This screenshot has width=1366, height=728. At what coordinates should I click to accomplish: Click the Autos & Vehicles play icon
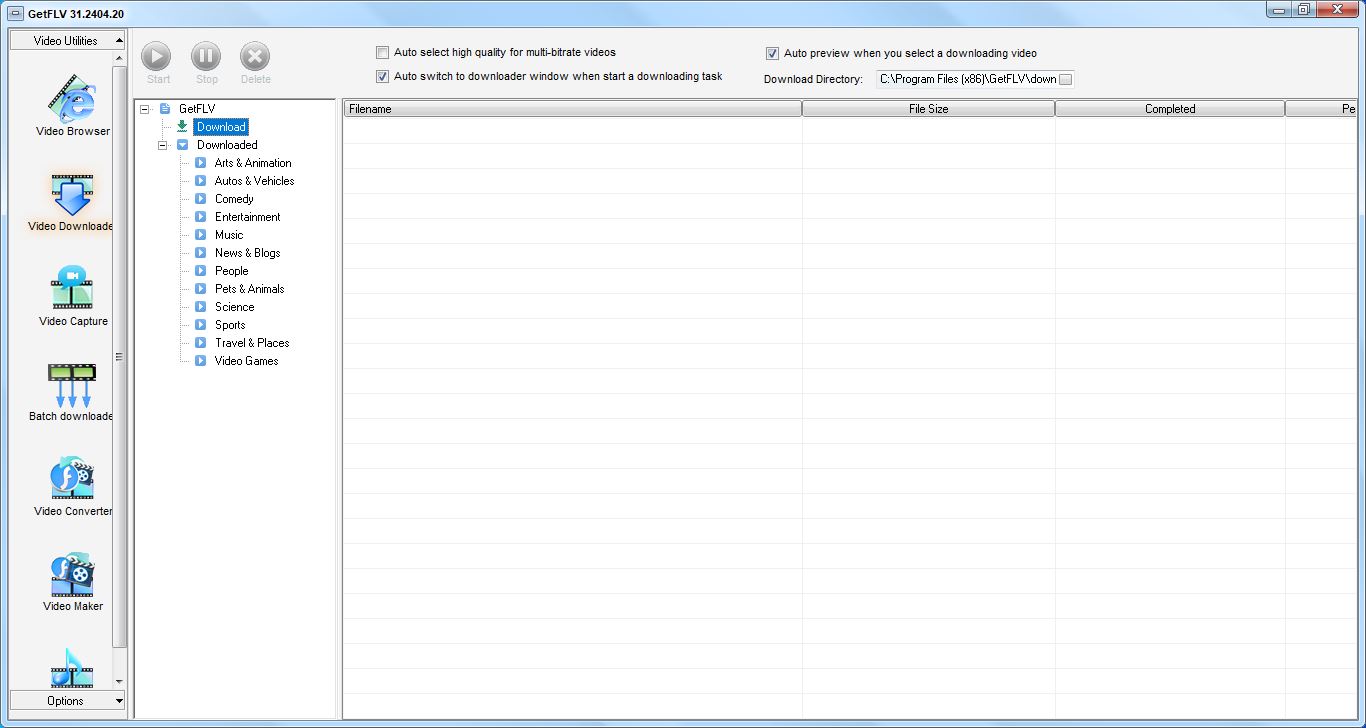[200, 181]
